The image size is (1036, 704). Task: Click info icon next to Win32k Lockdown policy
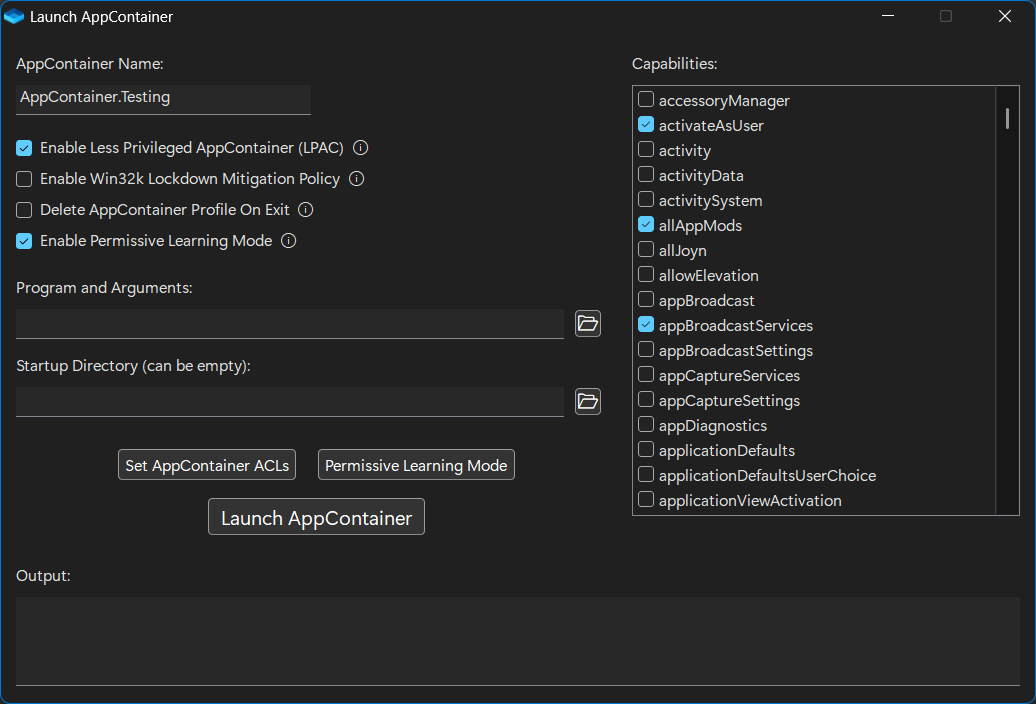356,179
